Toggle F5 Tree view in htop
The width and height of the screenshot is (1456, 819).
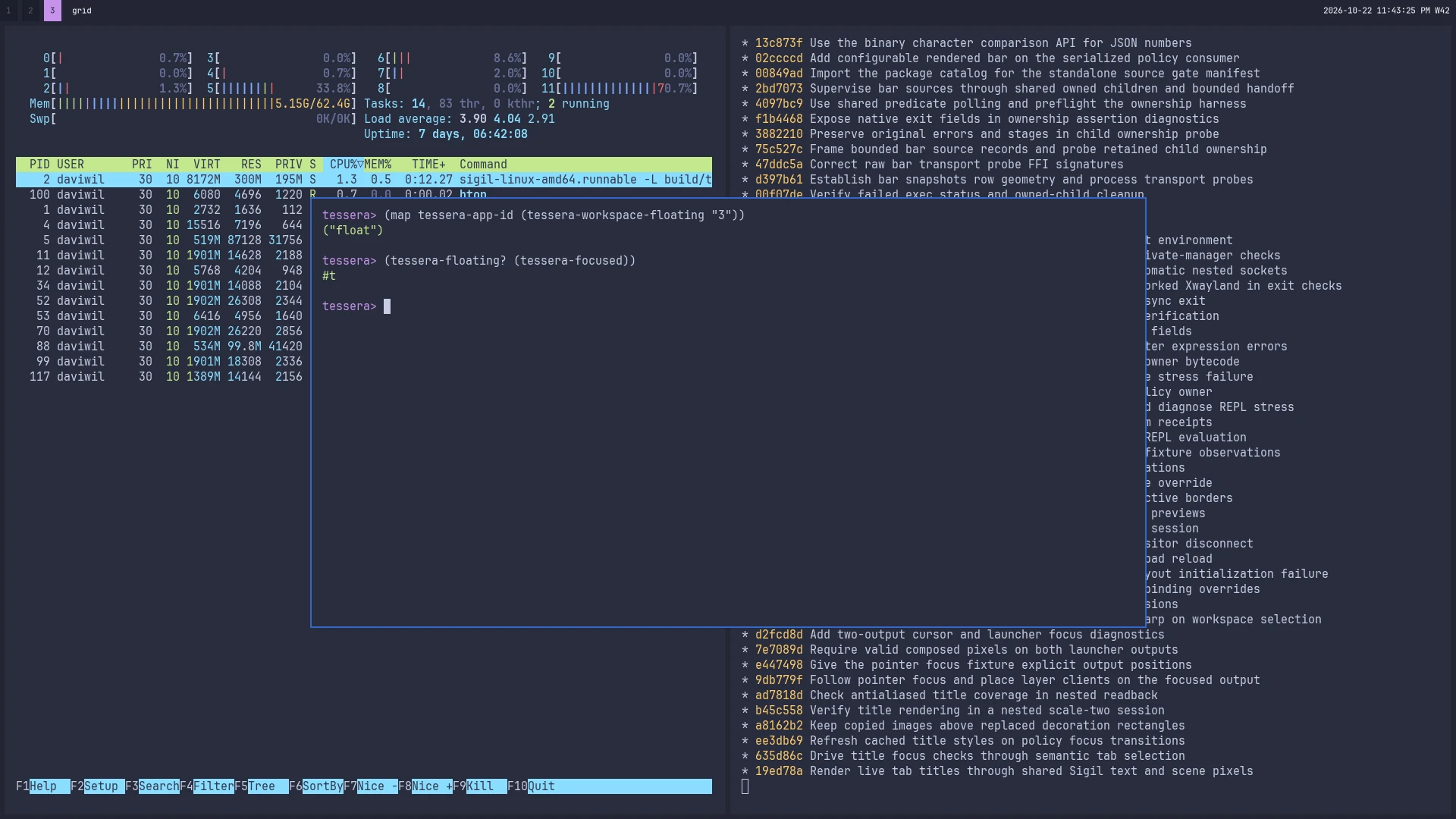click(x=262, y=786)
